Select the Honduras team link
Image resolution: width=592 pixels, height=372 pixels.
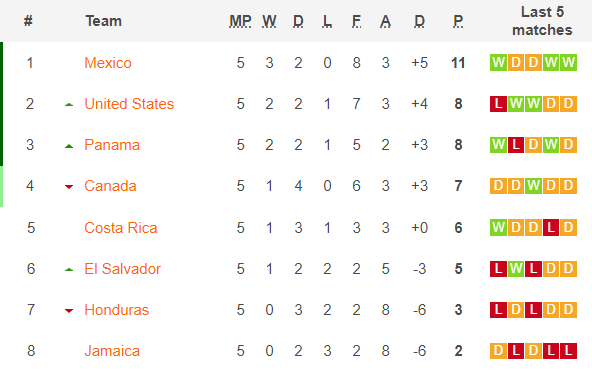(x=116, y=310)
